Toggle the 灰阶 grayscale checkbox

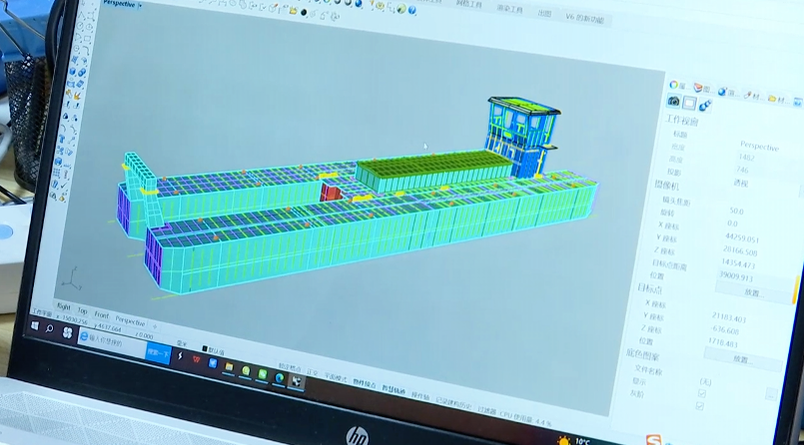point(700,406)
